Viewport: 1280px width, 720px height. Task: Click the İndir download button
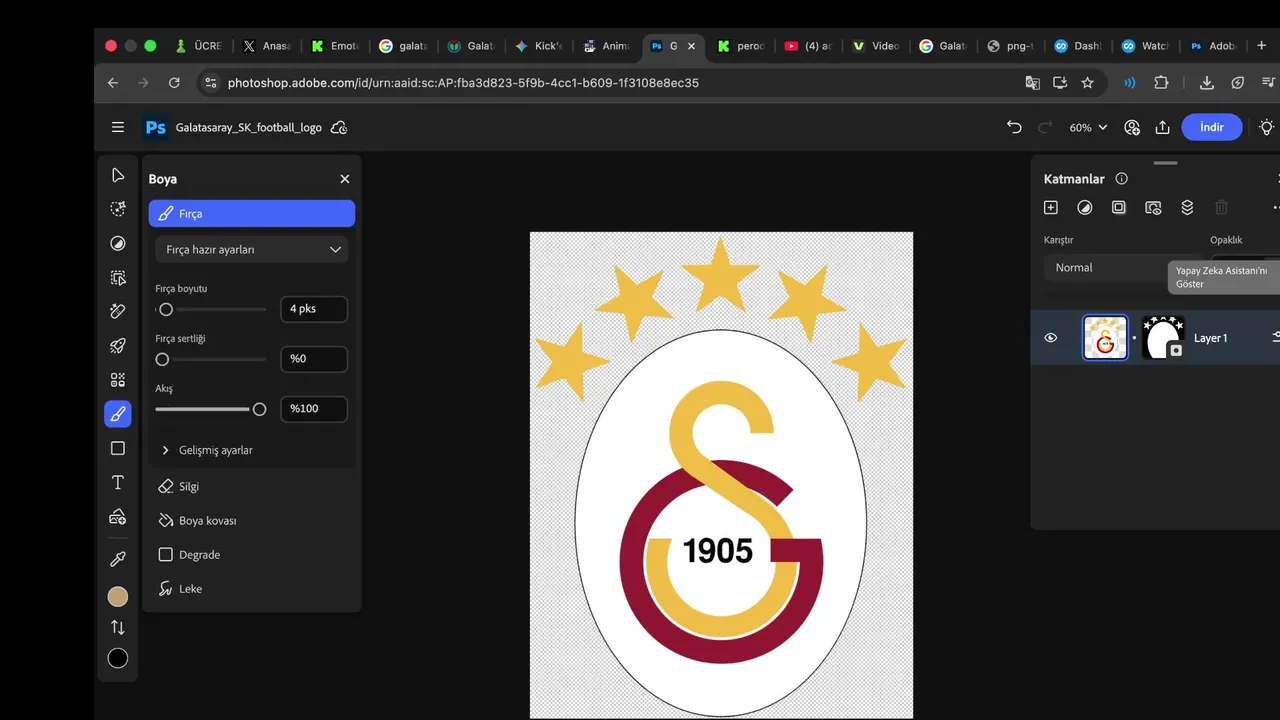coord(1212,127)
